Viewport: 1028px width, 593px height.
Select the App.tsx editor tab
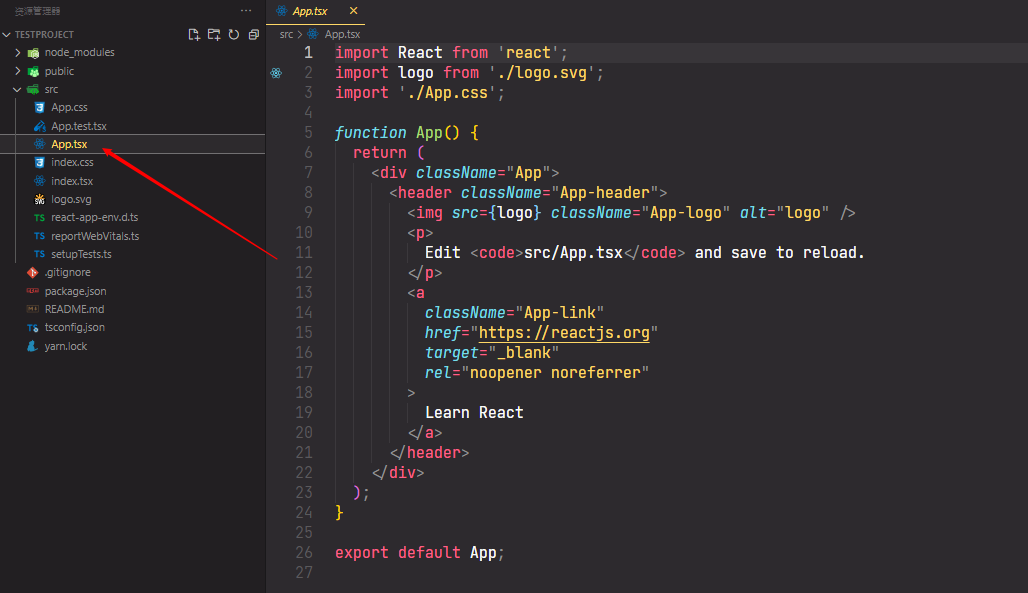tap(317, 11)
